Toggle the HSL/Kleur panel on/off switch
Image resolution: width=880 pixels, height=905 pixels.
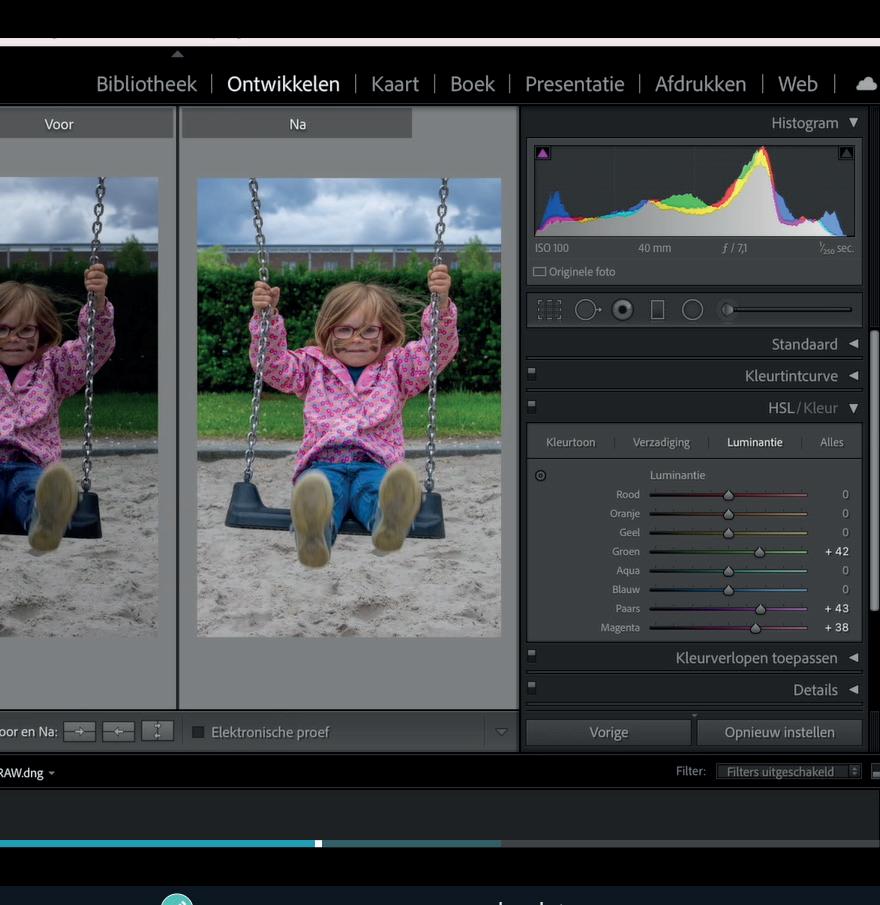coord(532,407)
